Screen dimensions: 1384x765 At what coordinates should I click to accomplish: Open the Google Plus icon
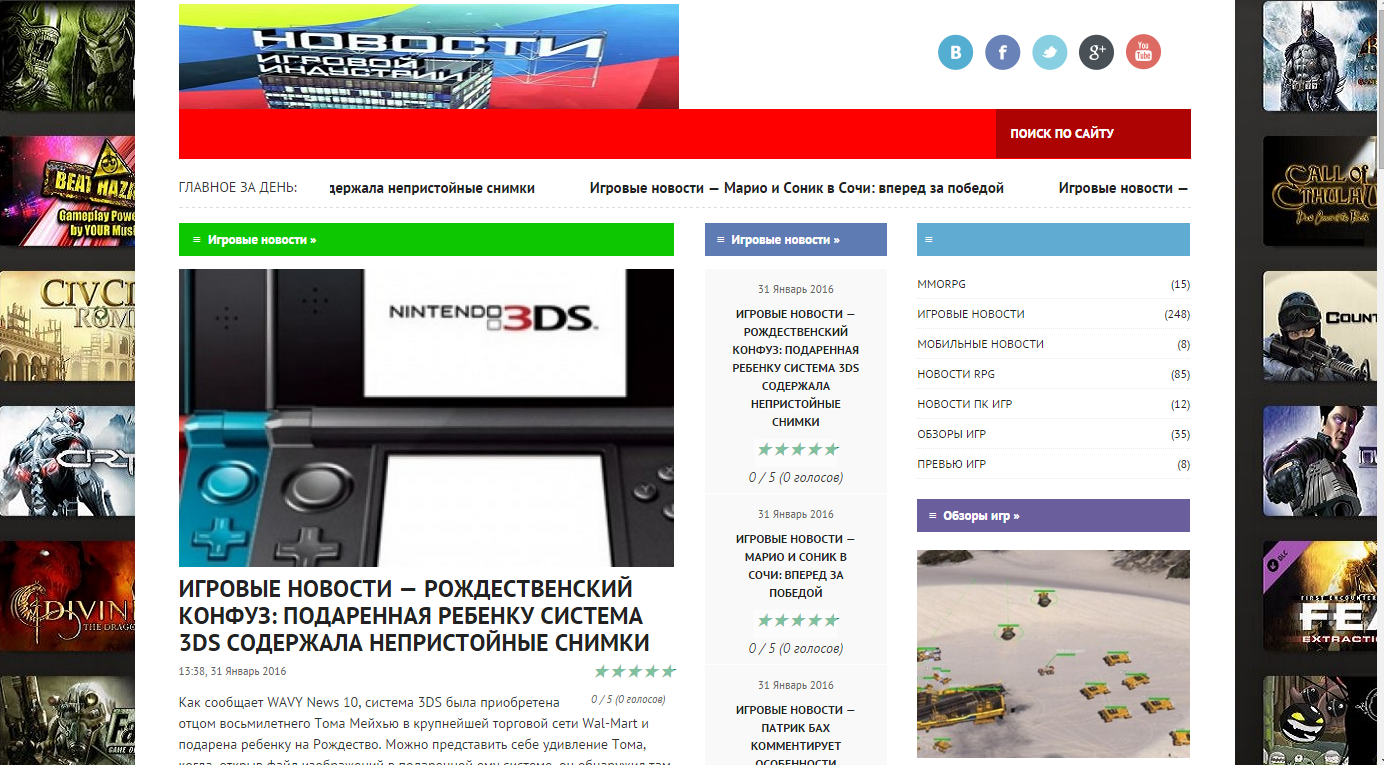point(1096,52)
